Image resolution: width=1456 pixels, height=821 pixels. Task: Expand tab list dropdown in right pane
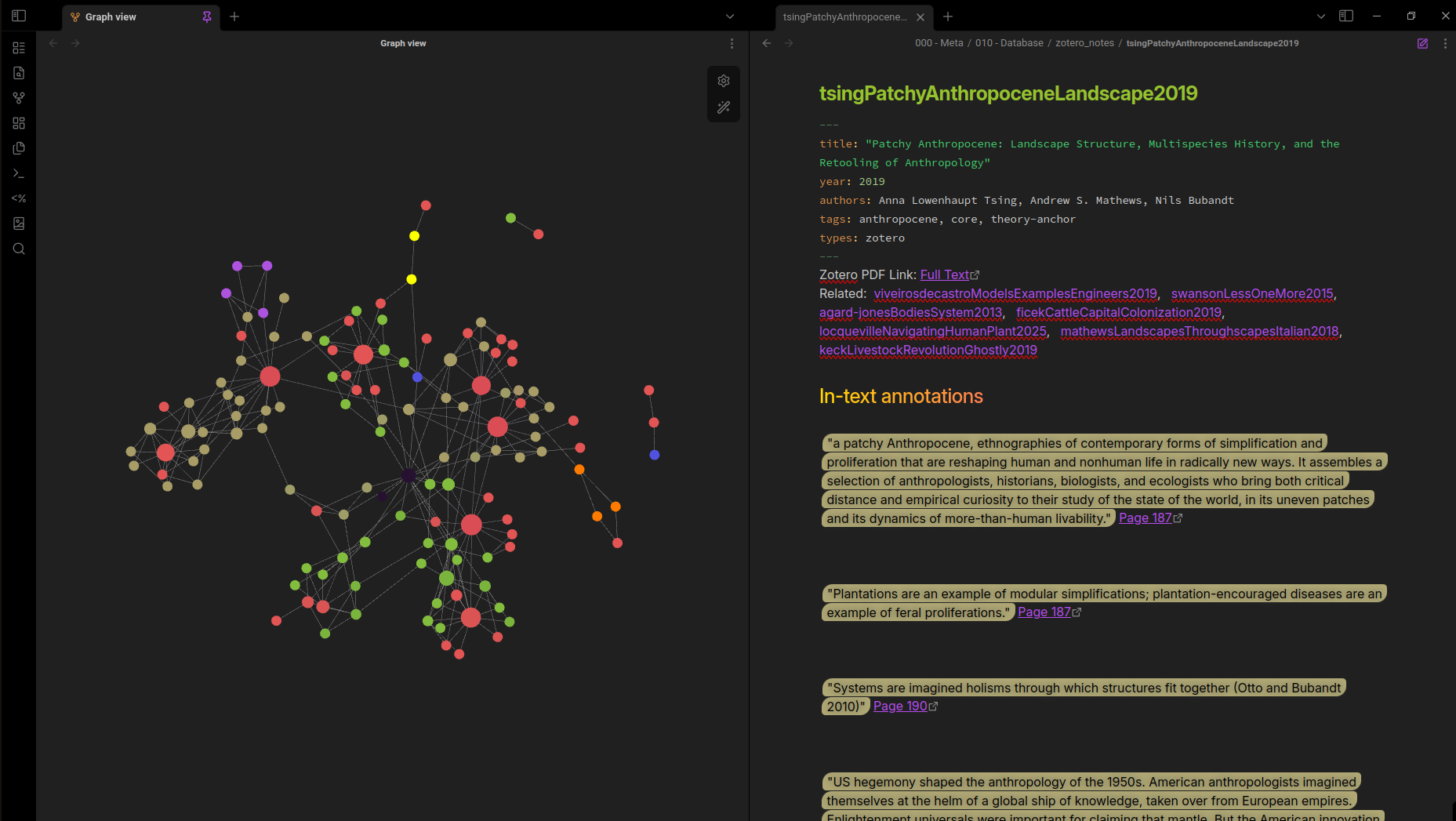[1320, 16]
